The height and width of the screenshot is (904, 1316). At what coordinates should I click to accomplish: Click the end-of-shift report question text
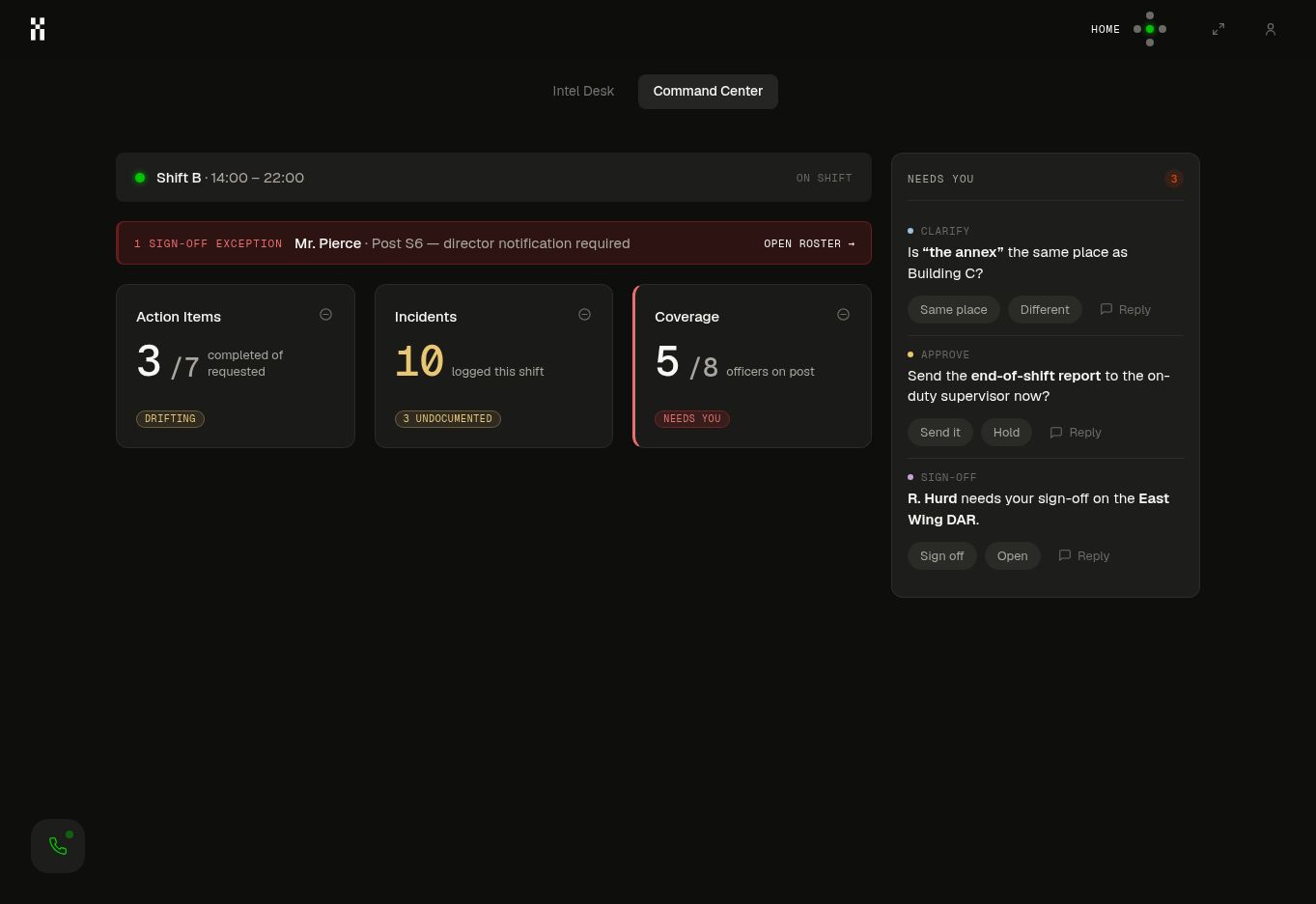click(x=1038, y=385)
